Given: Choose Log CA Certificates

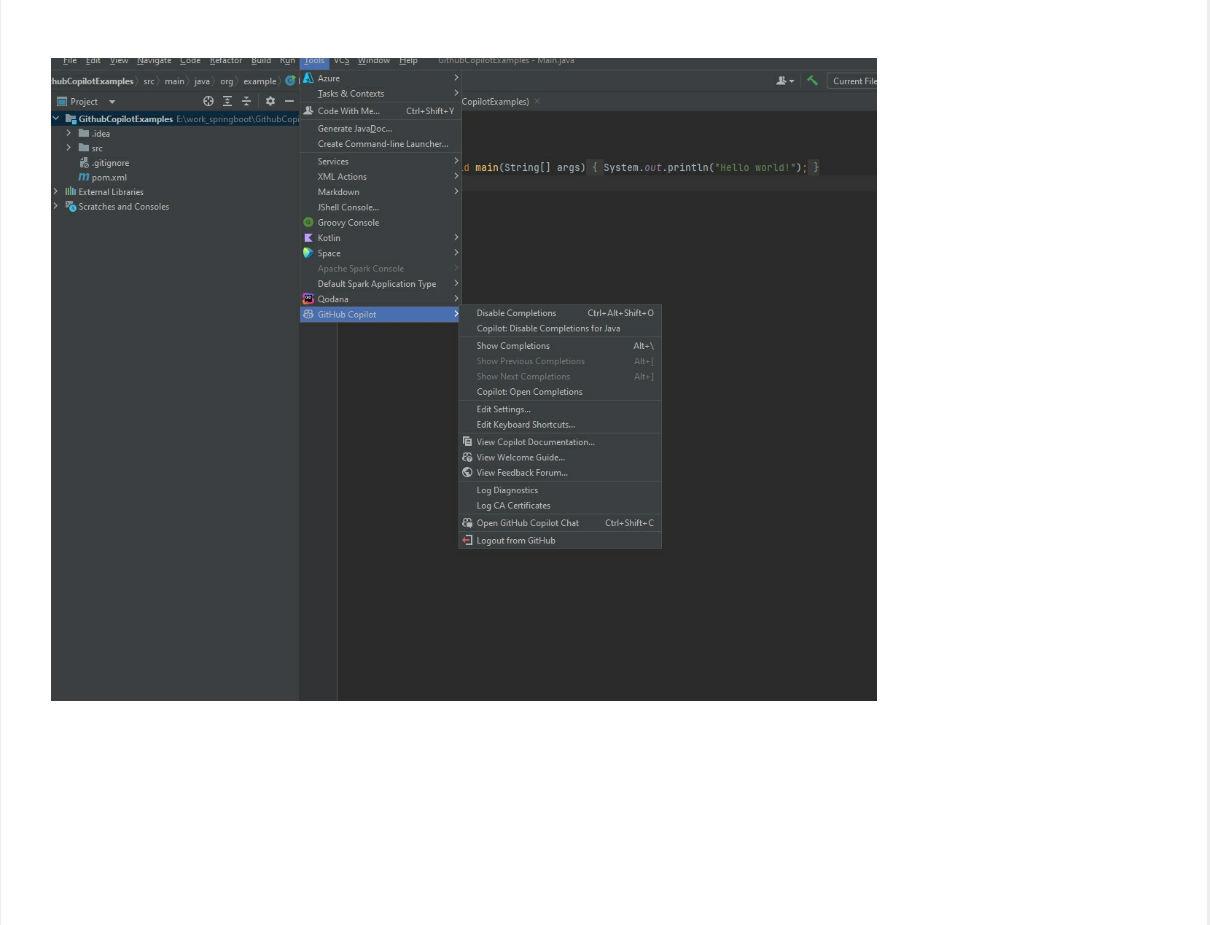Looking at the screenshot, I should pos(560,506).
